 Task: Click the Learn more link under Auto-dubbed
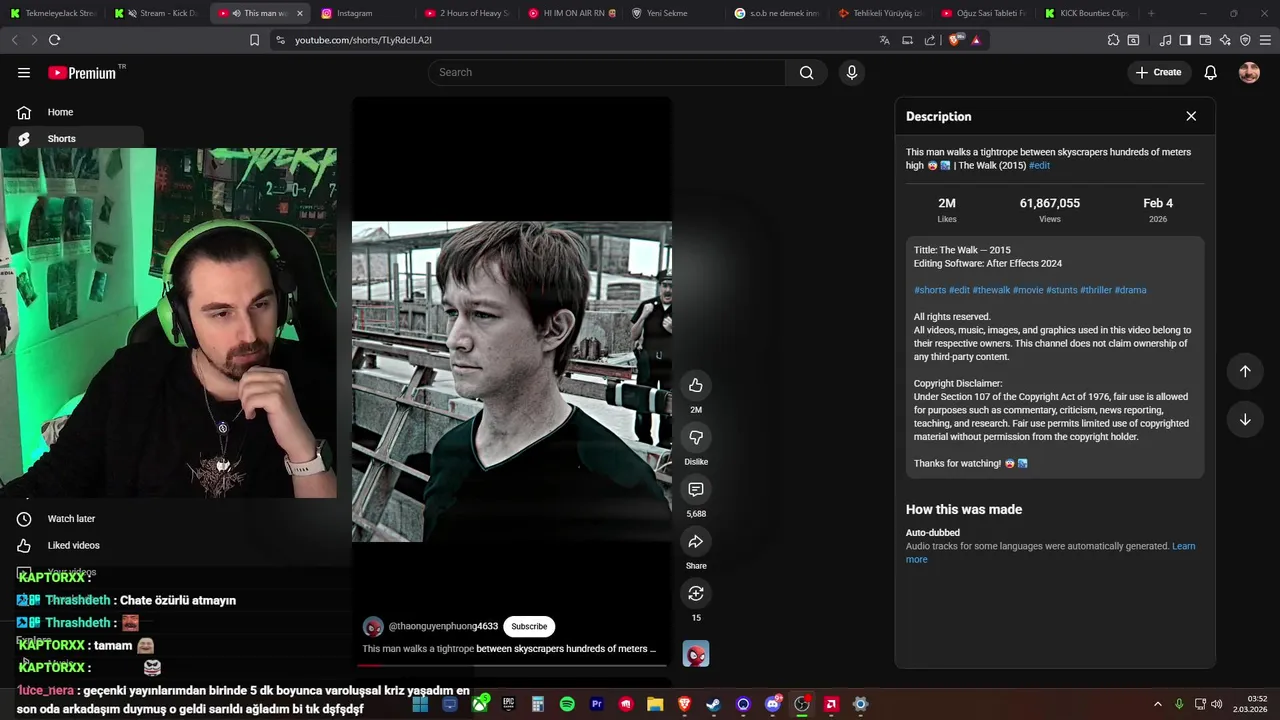(1184, 546)
